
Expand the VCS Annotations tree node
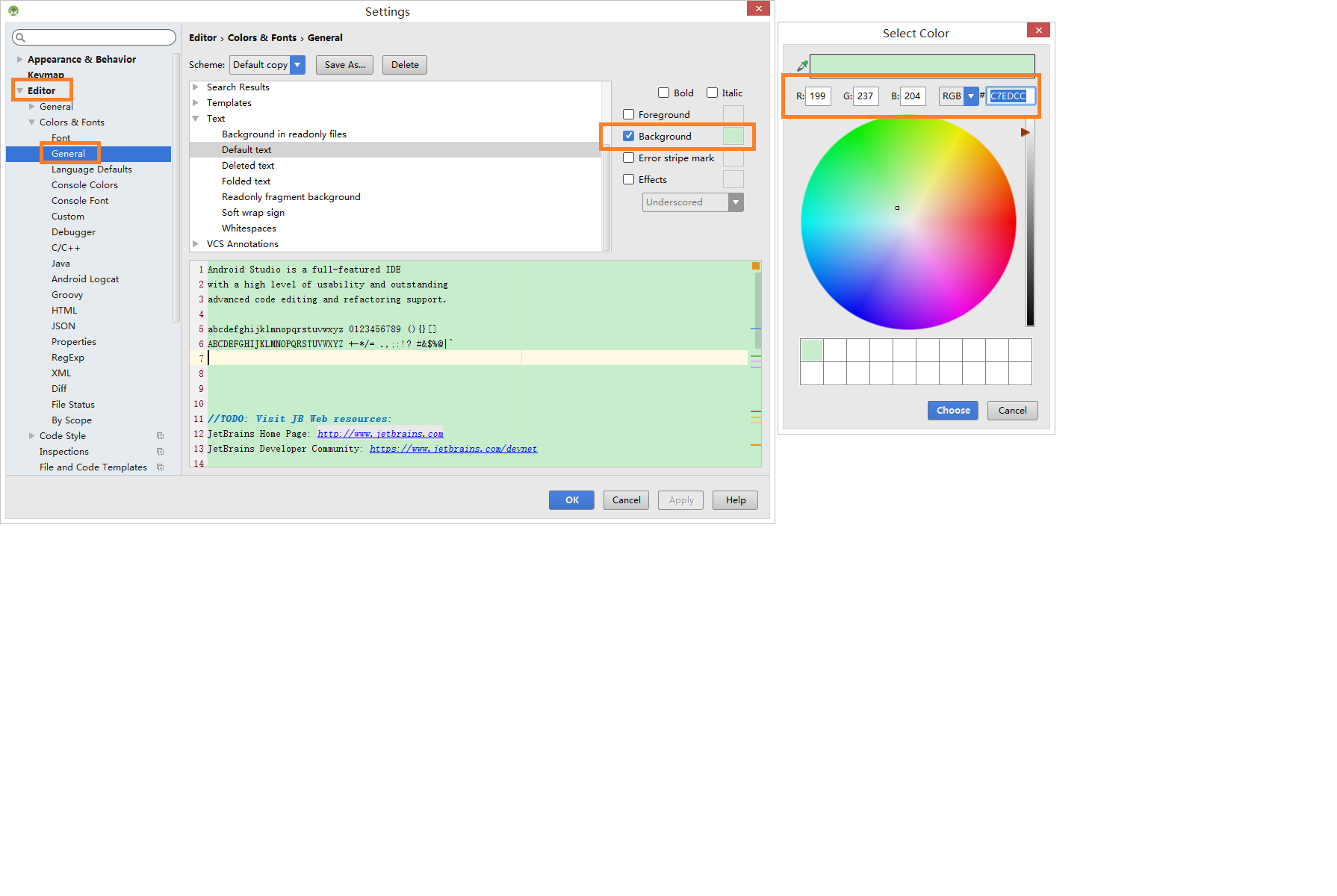tap(196, 244)
